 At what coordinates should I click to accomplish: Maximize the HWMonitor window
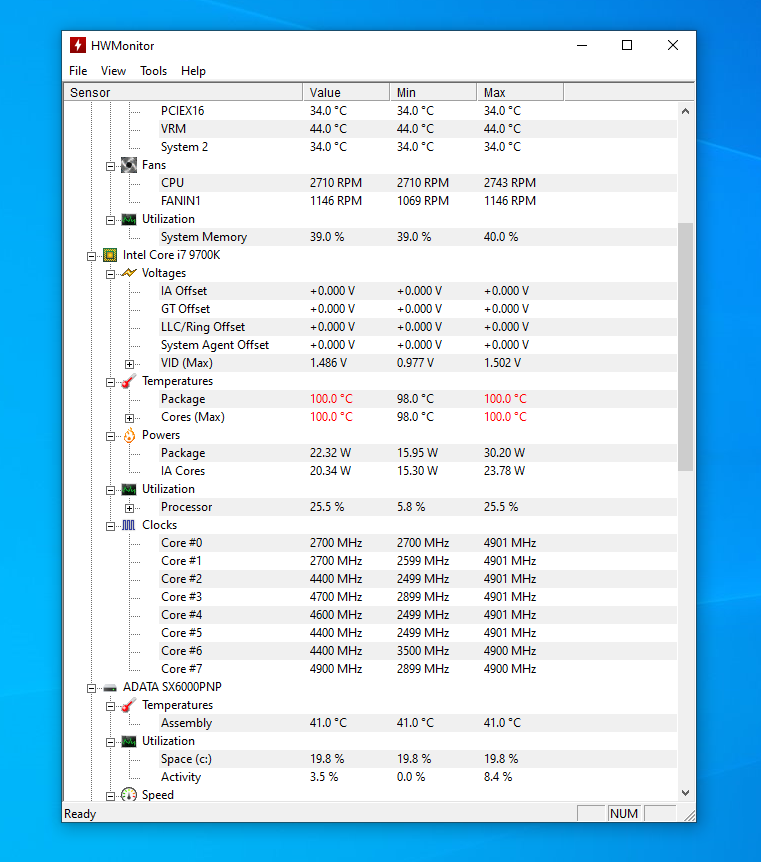coord(627,45)
